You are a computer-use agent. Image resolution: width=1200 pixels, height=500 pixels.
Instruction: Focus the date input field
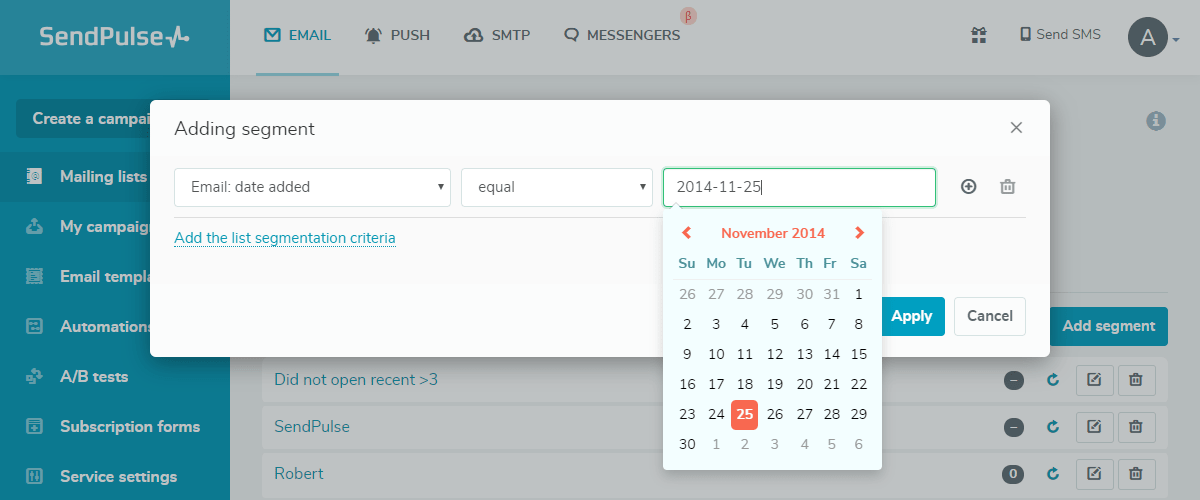799,187
